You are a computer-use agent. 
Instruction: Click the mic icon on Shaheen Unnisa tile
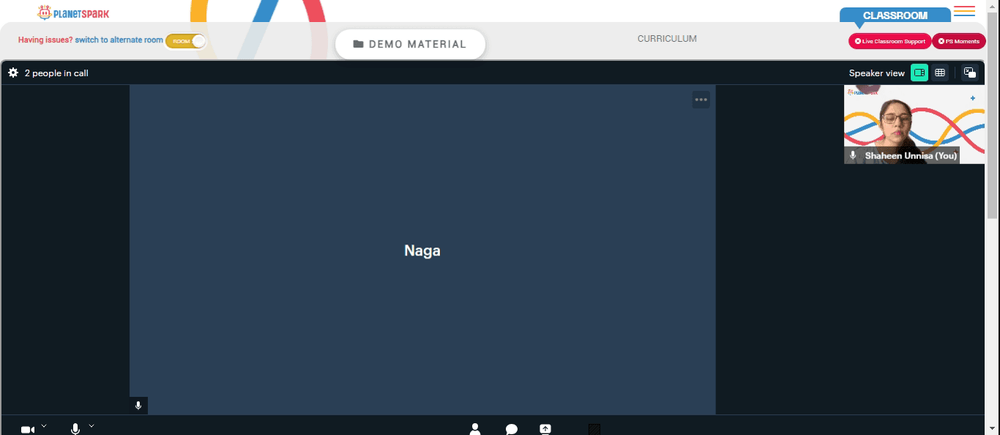tap(853, 155)
